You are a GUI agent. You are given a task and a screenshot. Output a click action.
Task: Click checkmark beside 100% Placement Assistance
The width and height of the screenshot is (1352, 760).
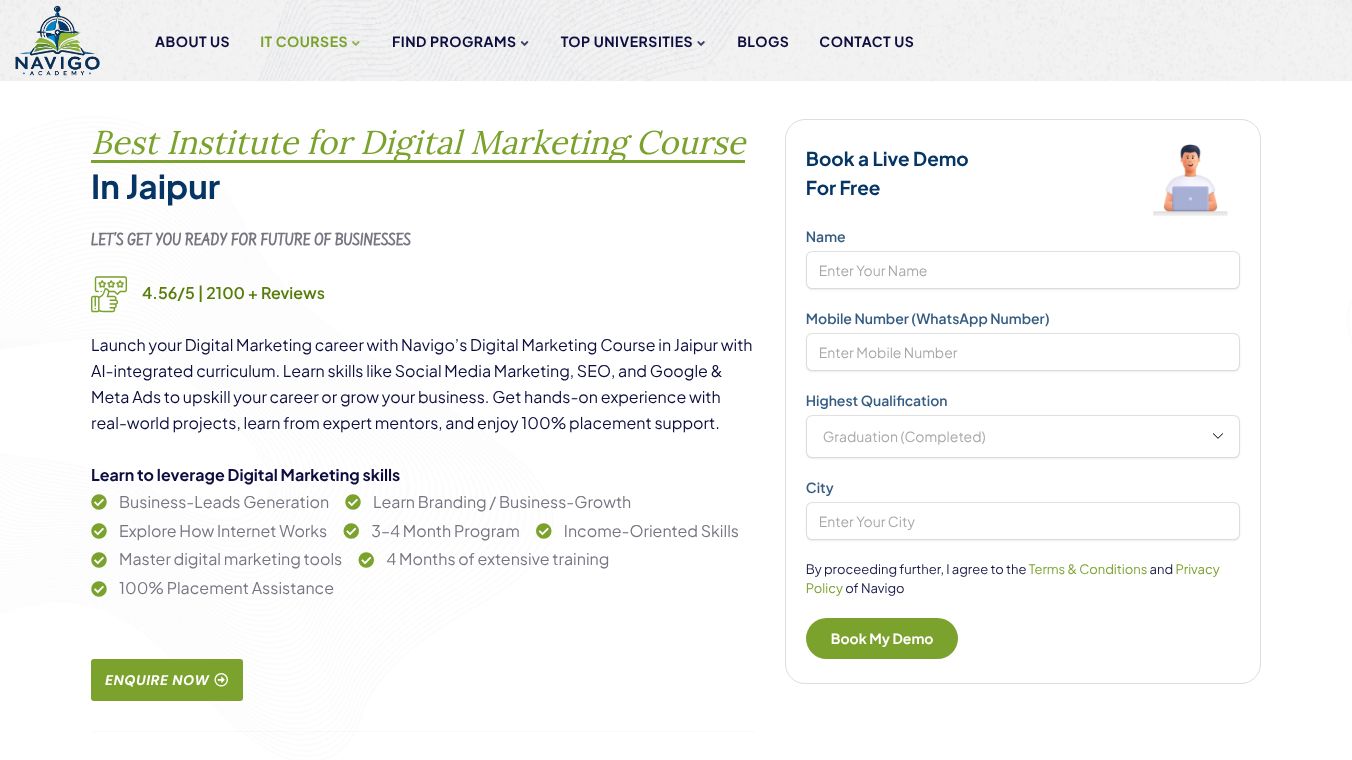click(x=99, y=589)
